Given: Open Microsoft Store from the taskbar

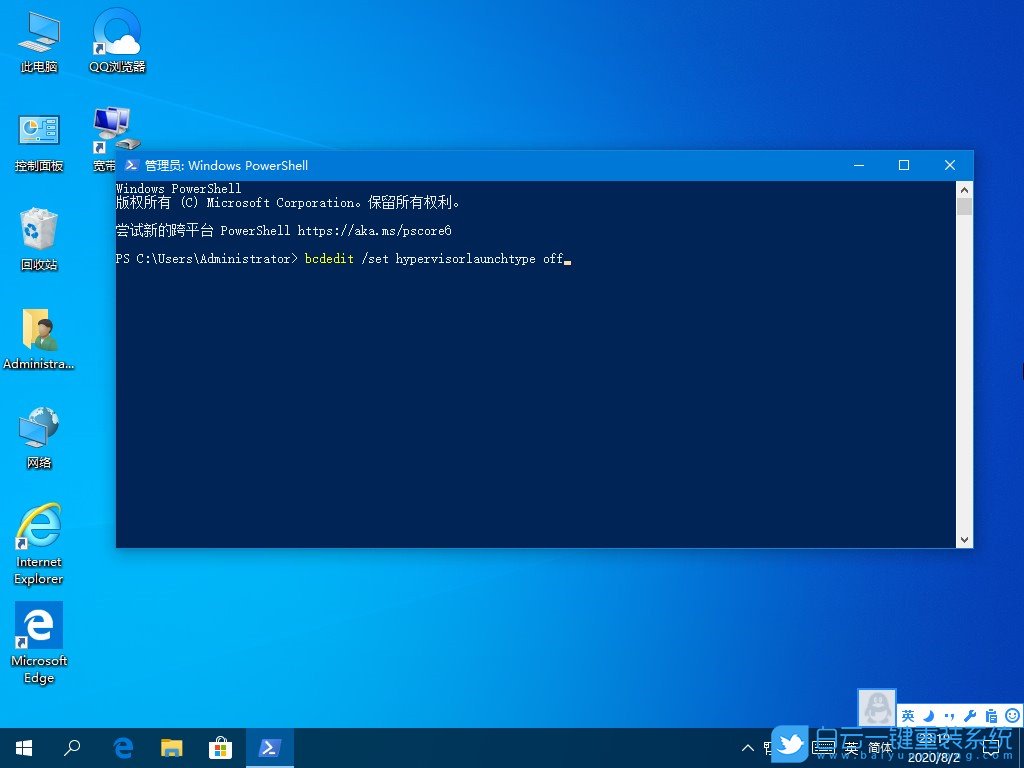Looking at the screenshot, I should 220,746.
